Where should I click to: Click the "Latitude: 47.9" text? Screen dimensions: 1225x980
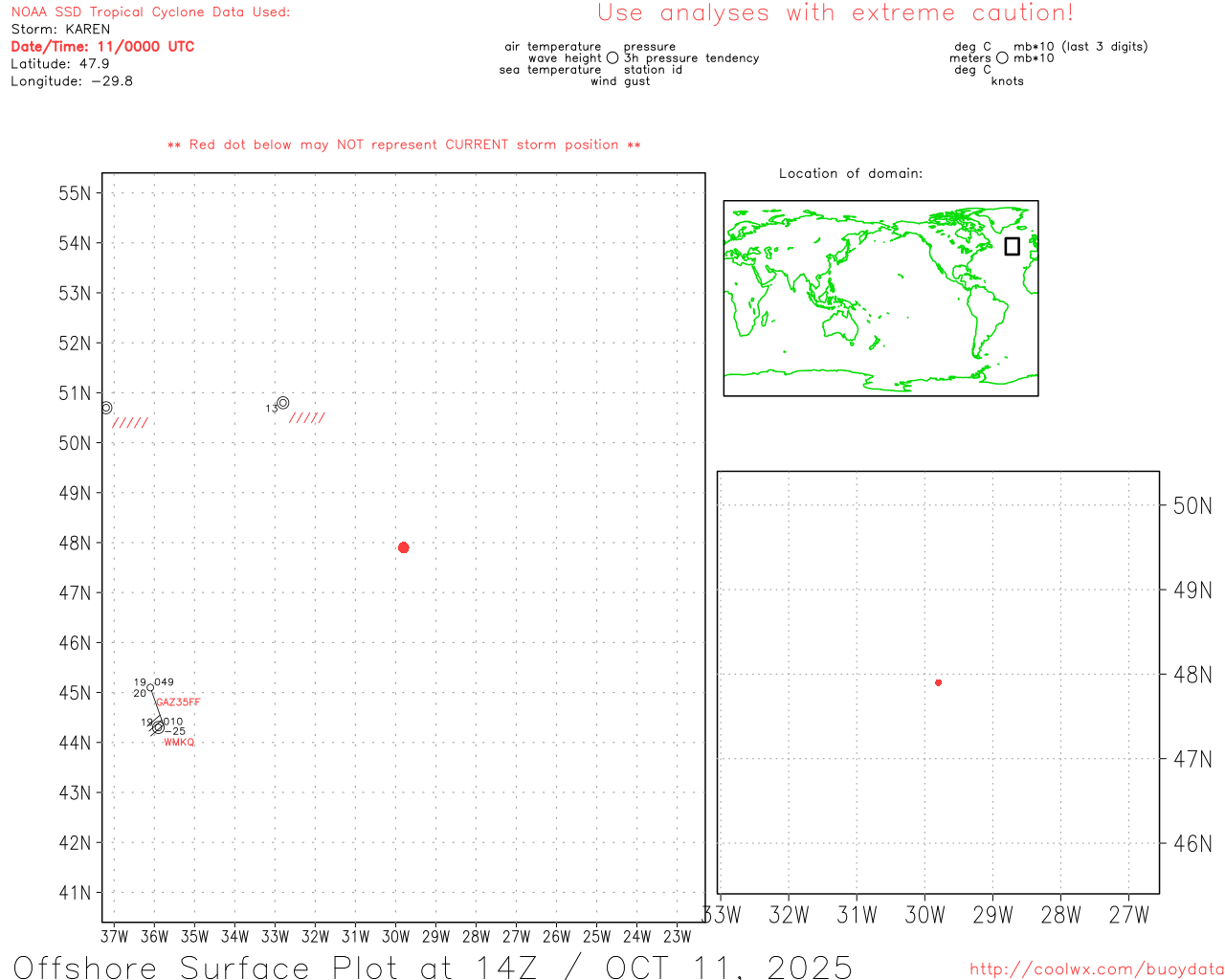click(x=60, y=64)
